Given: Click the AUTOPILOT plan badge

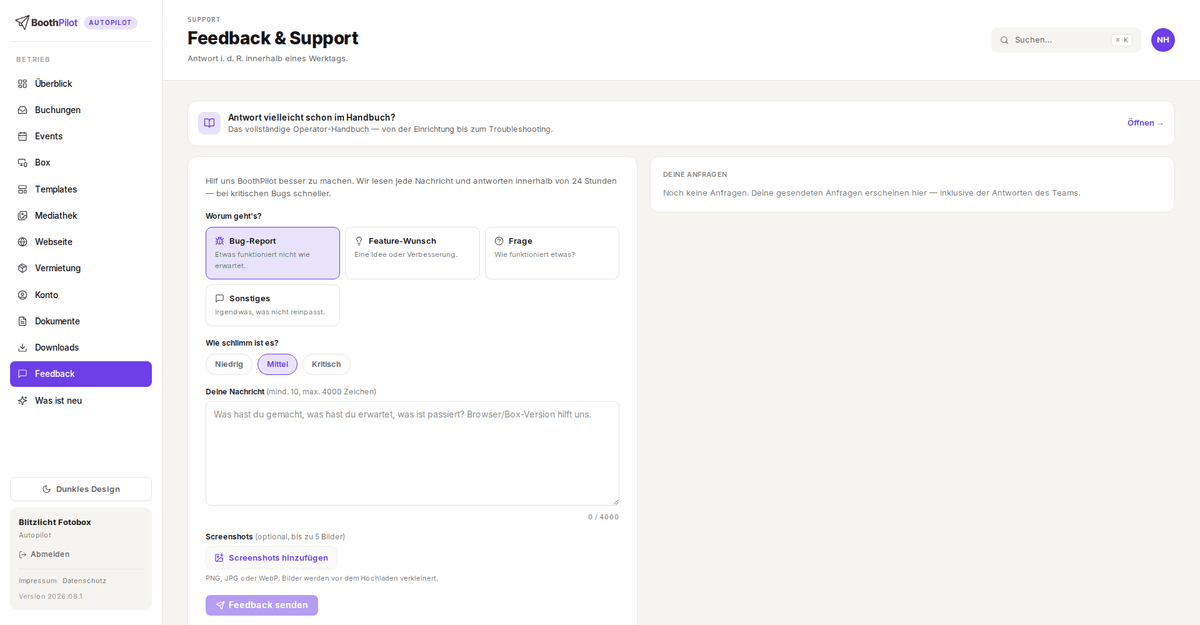Looking at the screenshot, I should pyautogui.click(x=111, y=22).
